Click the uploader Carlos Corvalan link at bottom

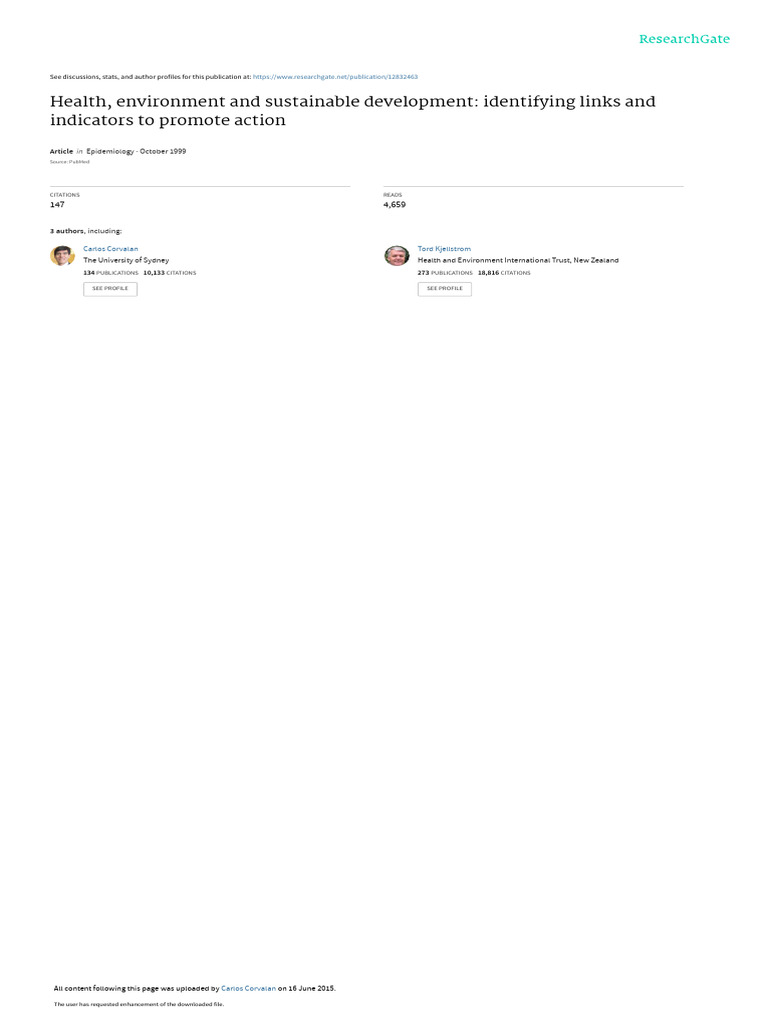click(248, 988)
